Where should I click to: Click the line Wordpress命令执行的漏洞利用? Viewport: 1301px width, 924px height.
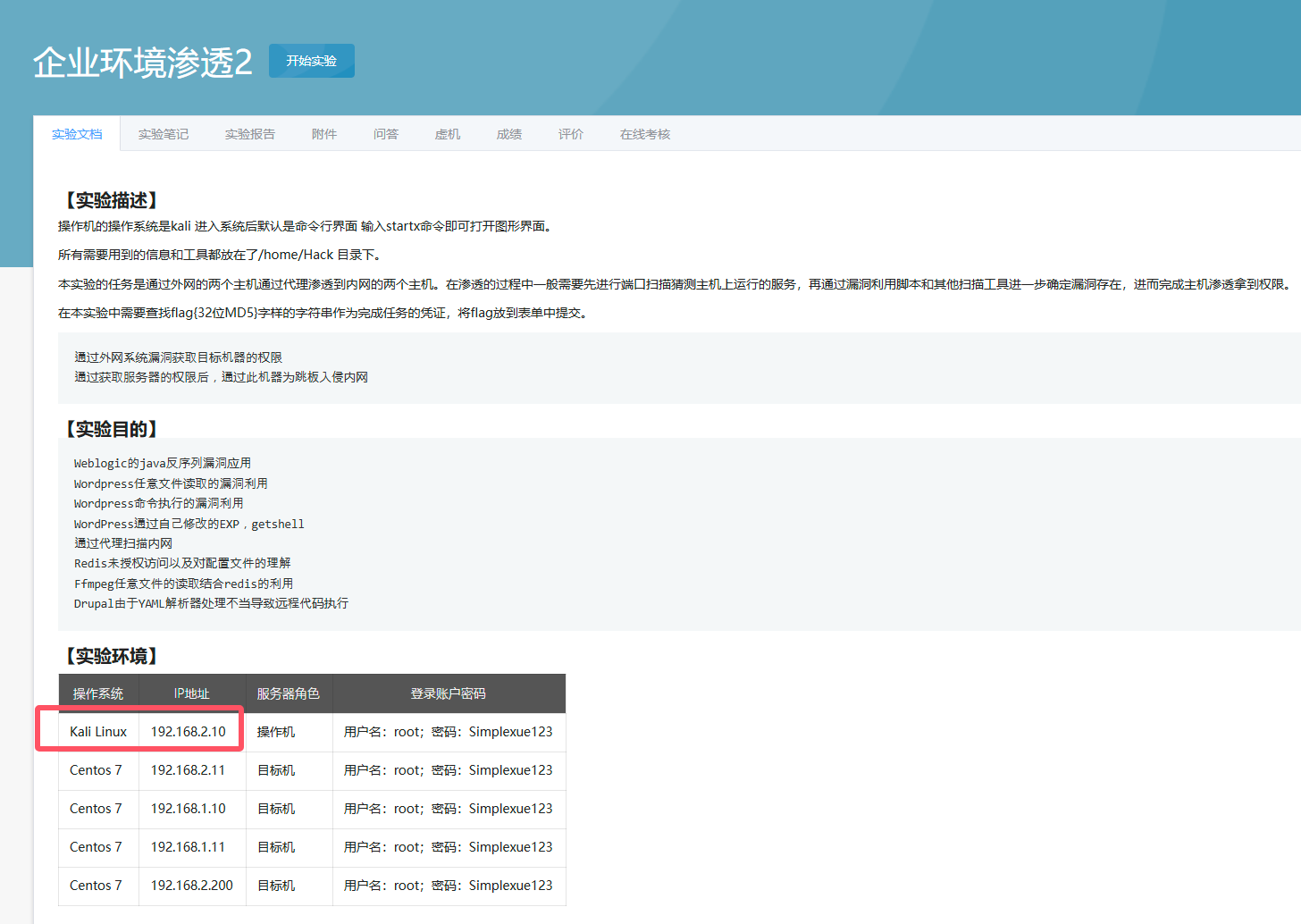tap(158, 503)
